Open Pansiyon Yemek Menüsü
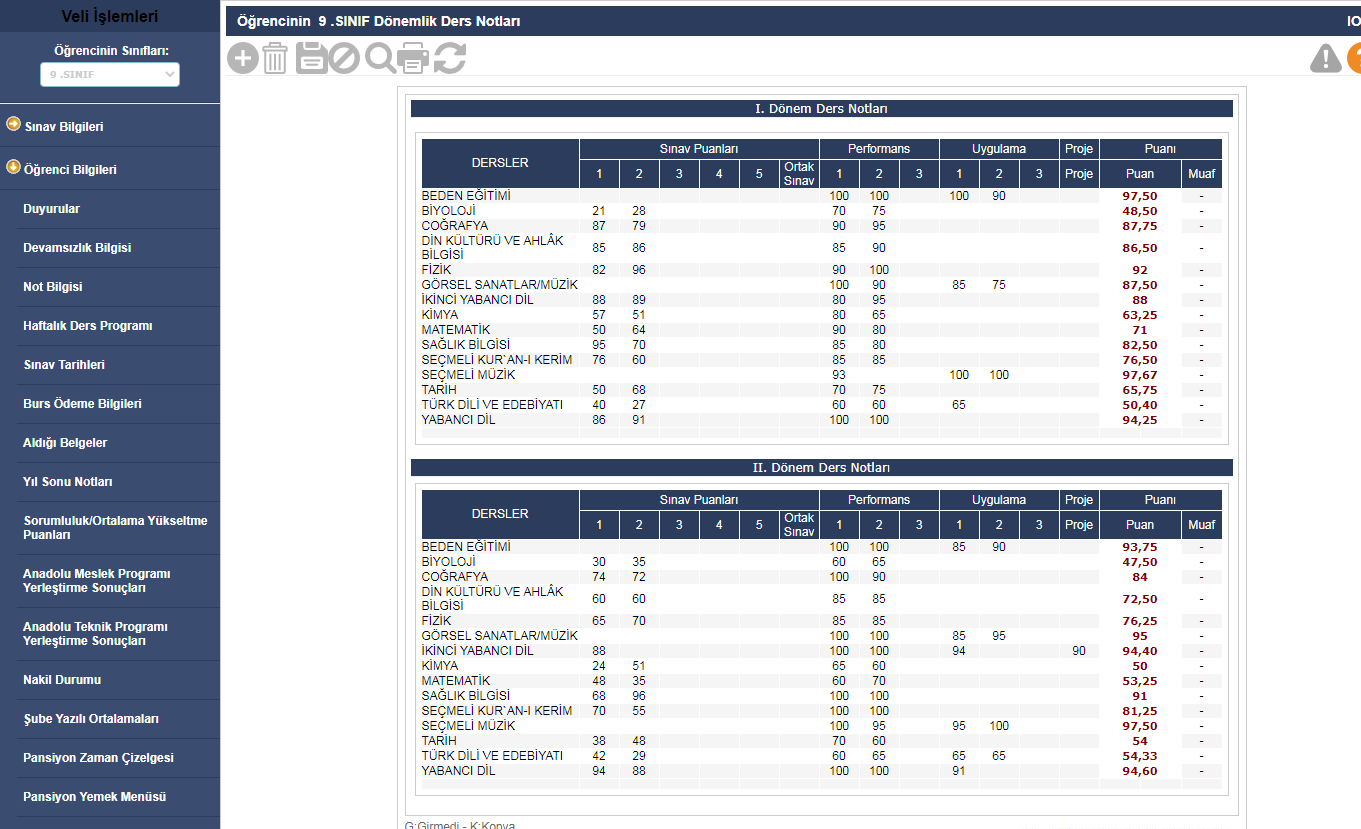The width and height of the screenshot is (1361, 829). coord(95,797)
